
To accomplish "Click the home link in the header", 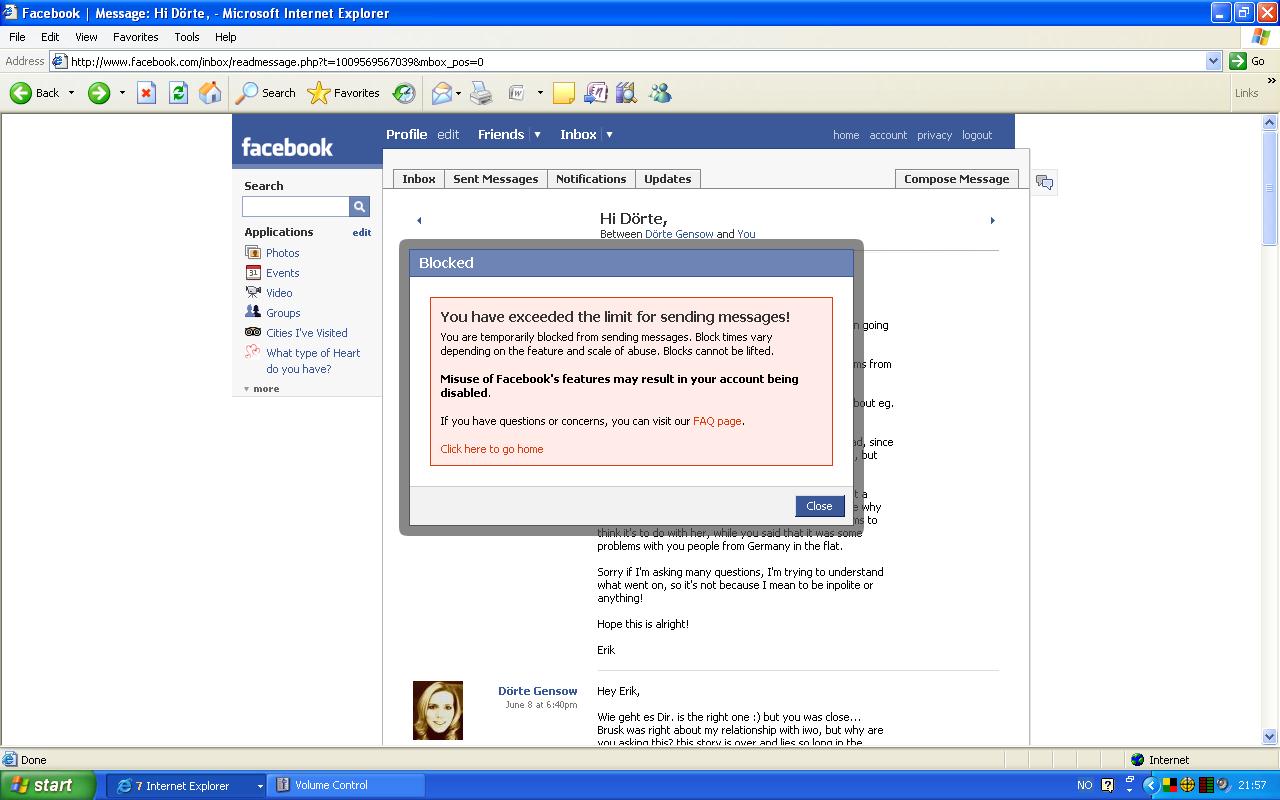I will tap(846, 135).
